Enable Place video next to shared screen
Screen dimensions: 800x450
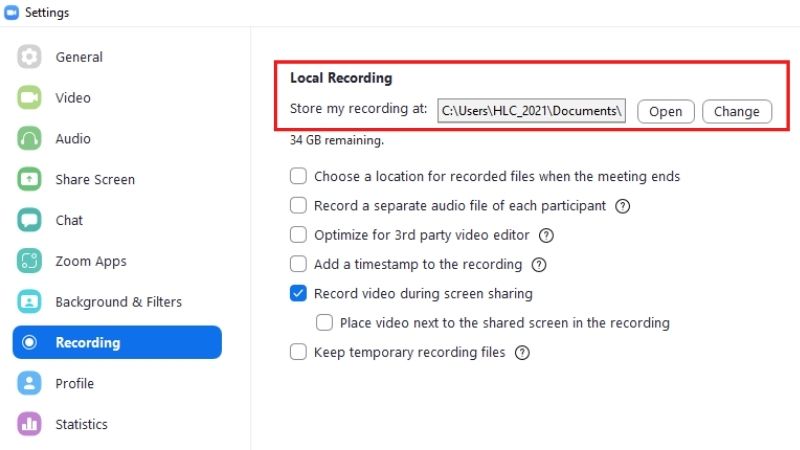pyautogui.click(x=324, y=323)
